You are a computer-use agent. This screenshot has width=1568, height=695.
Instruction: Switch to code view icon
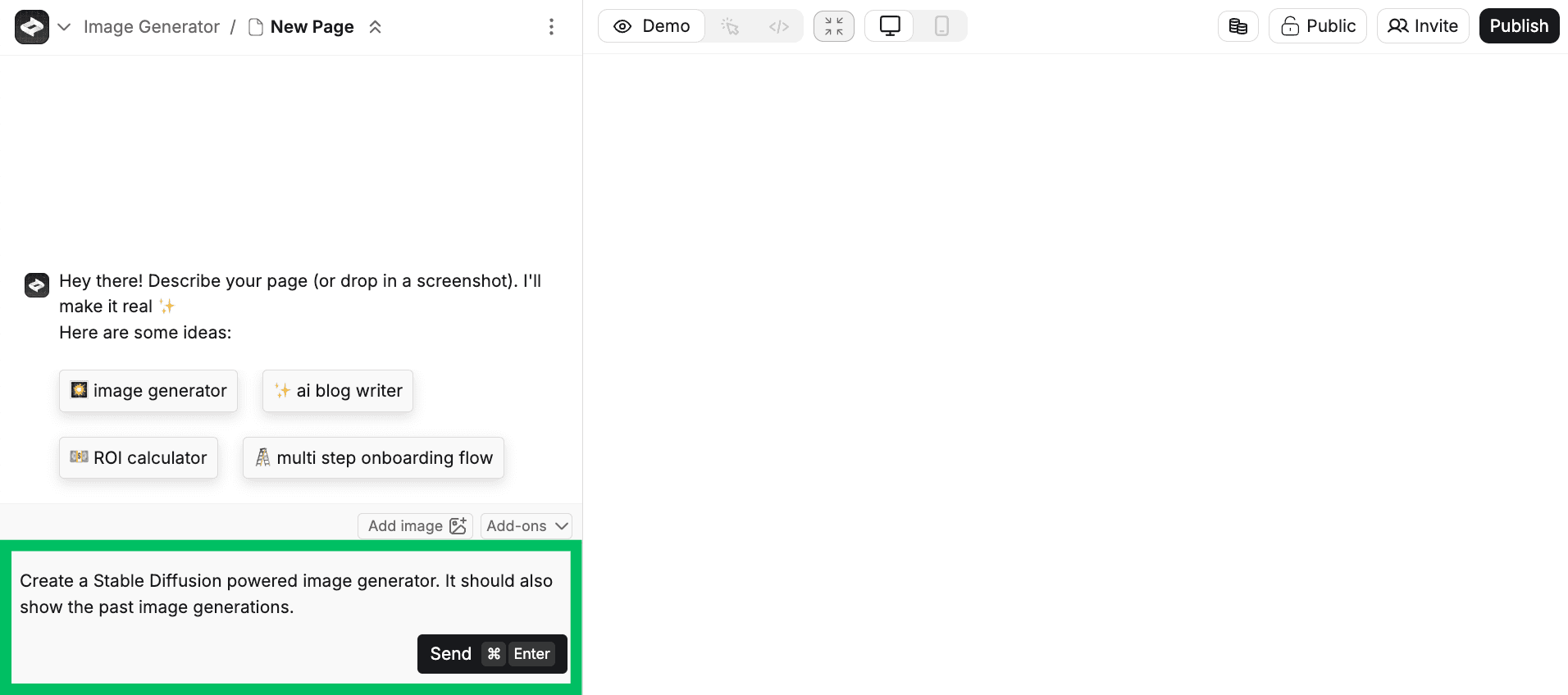point(778,27)
